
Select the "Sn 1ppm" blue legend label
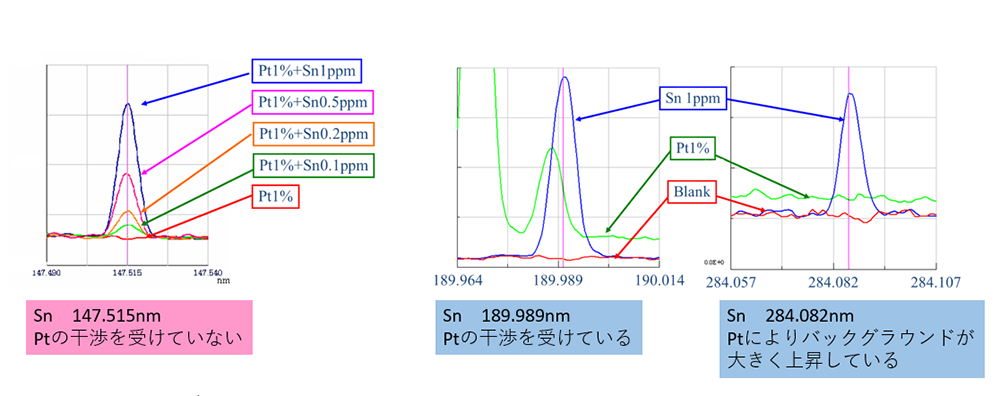(x=693, y=99)
